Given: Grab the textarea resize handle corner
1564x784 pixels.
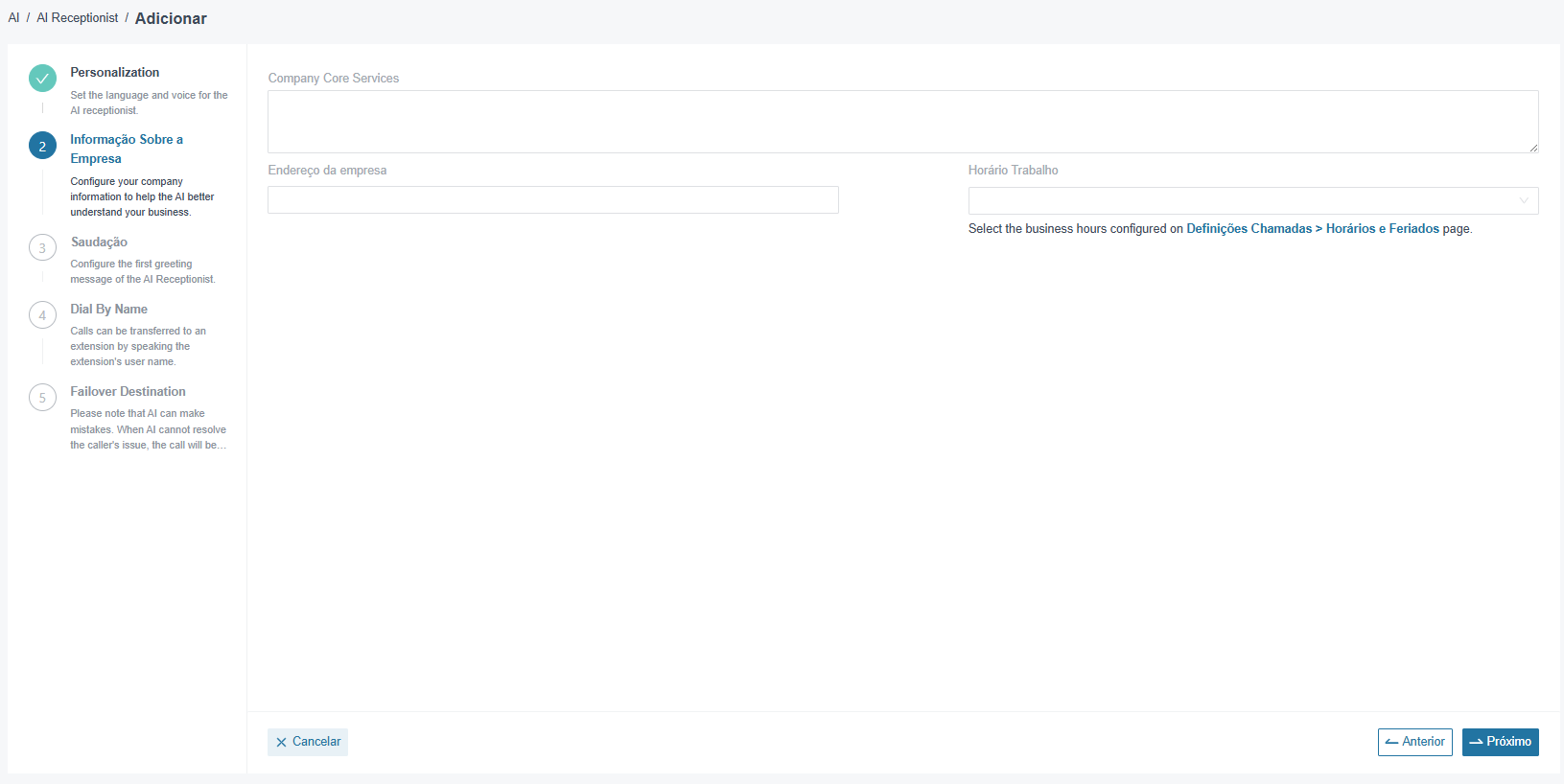Looking at the screenshot, I should [1533, 148].
